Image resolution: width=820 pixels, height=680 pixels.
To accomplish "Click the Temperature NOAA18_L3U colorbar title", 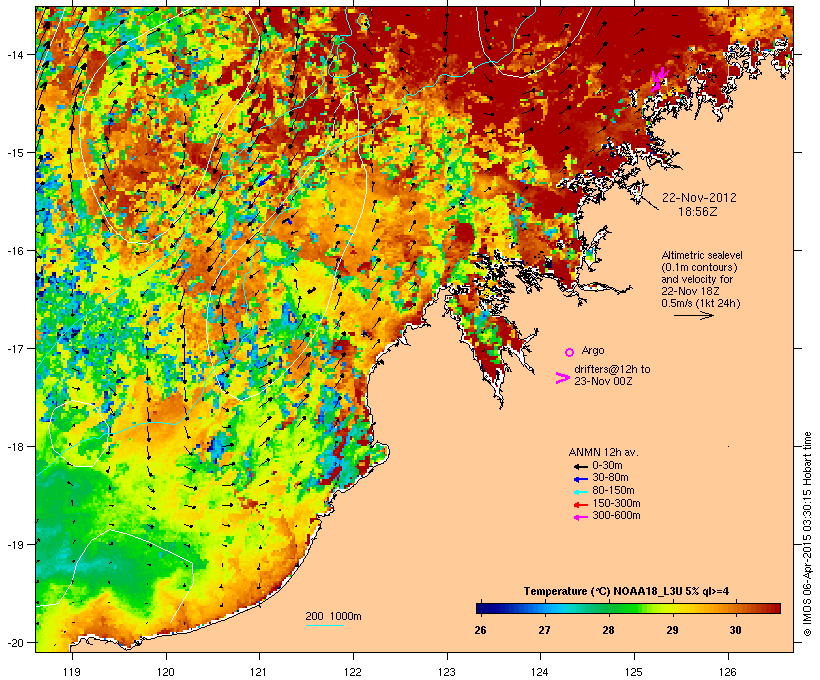I will point(627,591).
